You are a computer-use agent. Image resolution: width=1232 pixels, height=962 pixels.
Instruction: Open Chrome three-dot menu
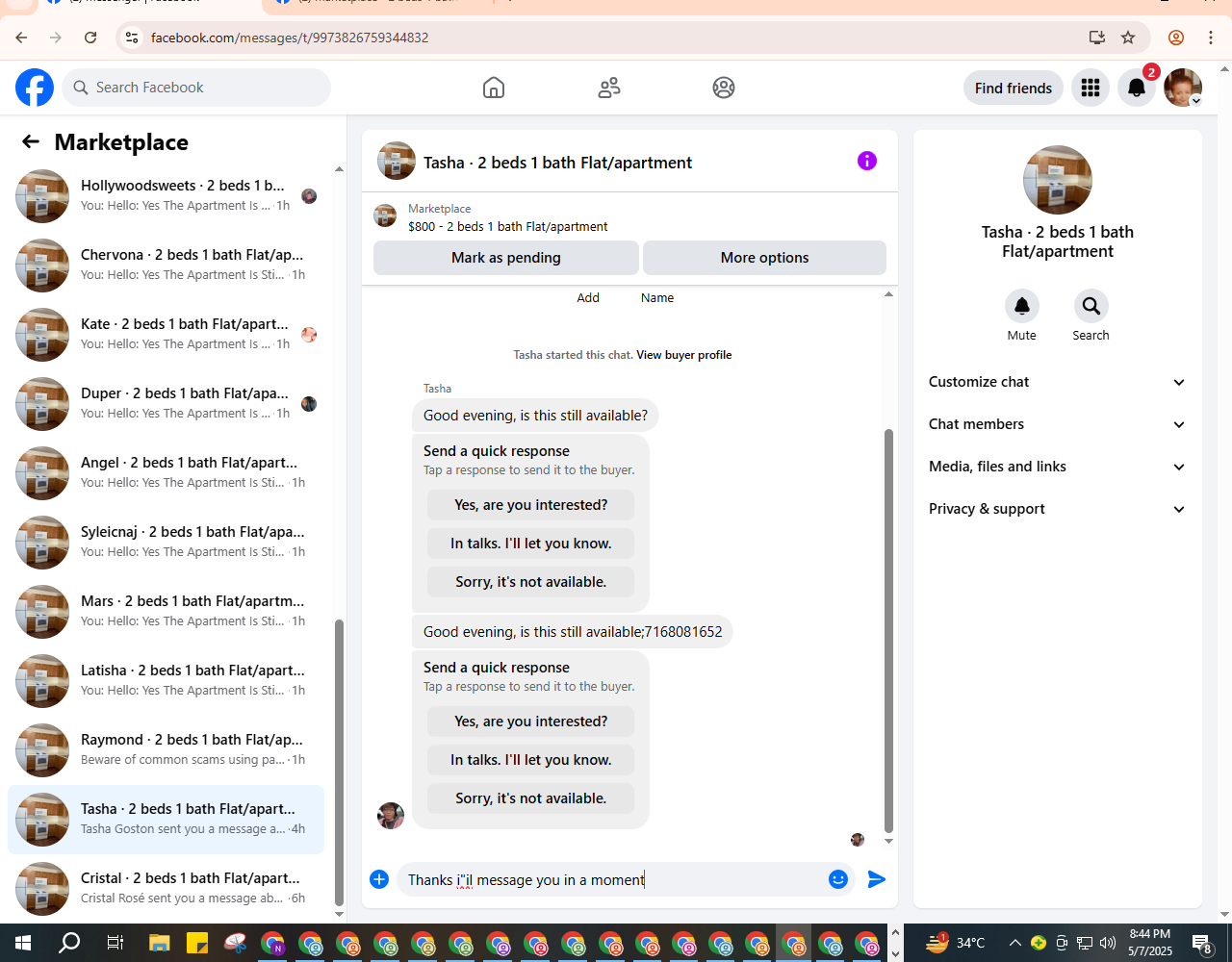pos(1211,38)
